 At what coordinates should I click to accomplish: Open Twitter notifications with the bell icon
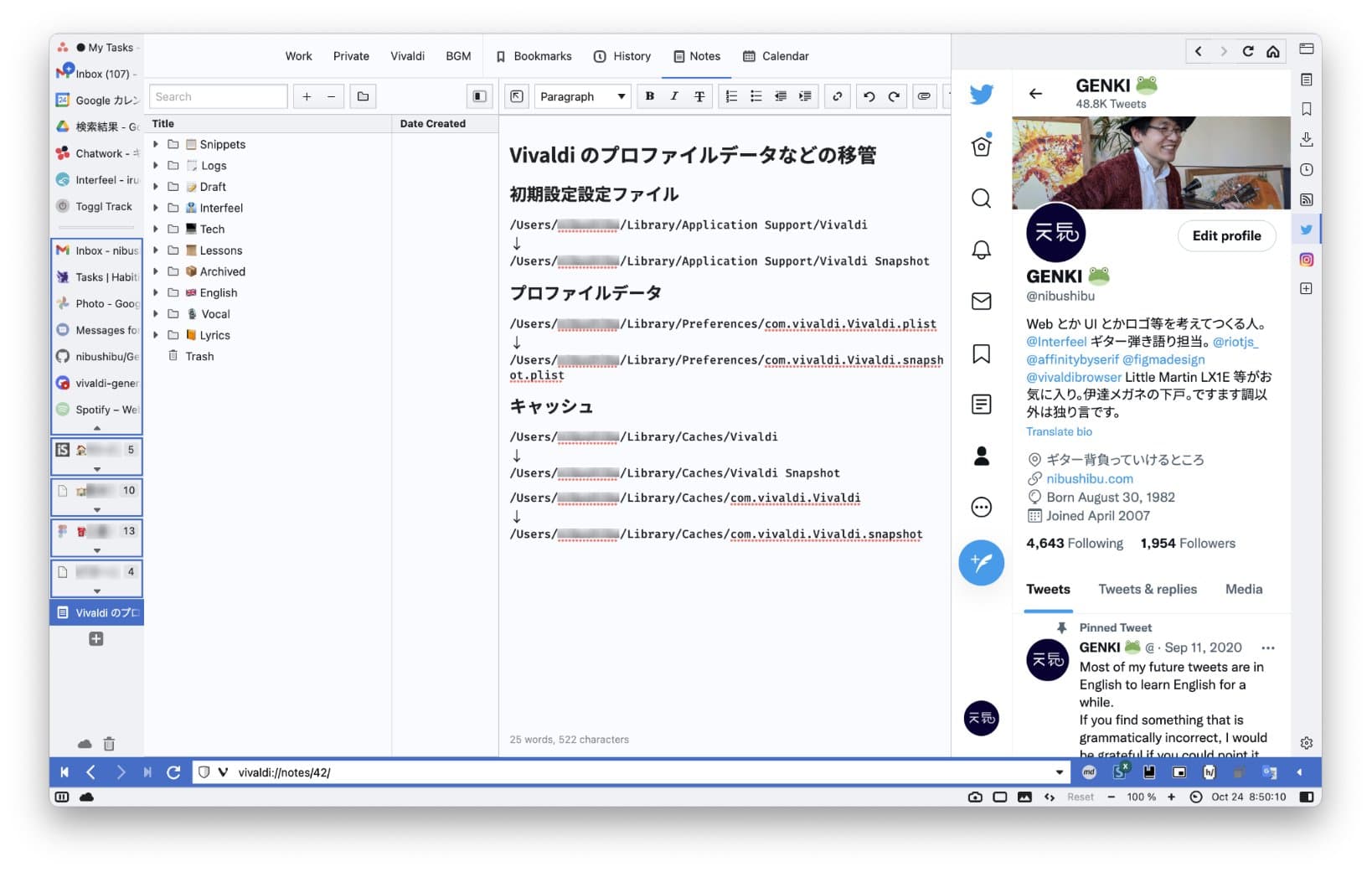pos(981,250)
